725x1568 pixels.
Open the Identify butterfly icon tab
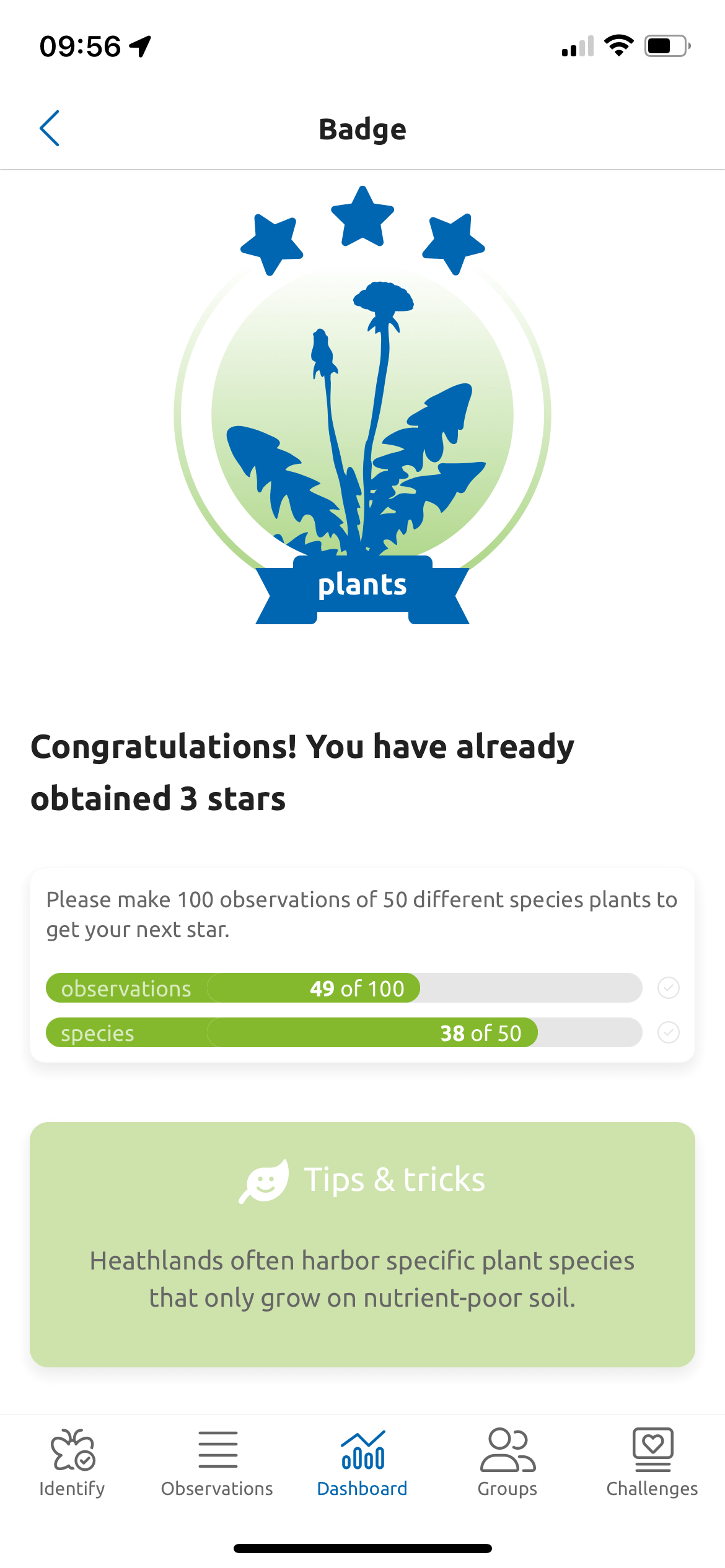pos(72,1449)
